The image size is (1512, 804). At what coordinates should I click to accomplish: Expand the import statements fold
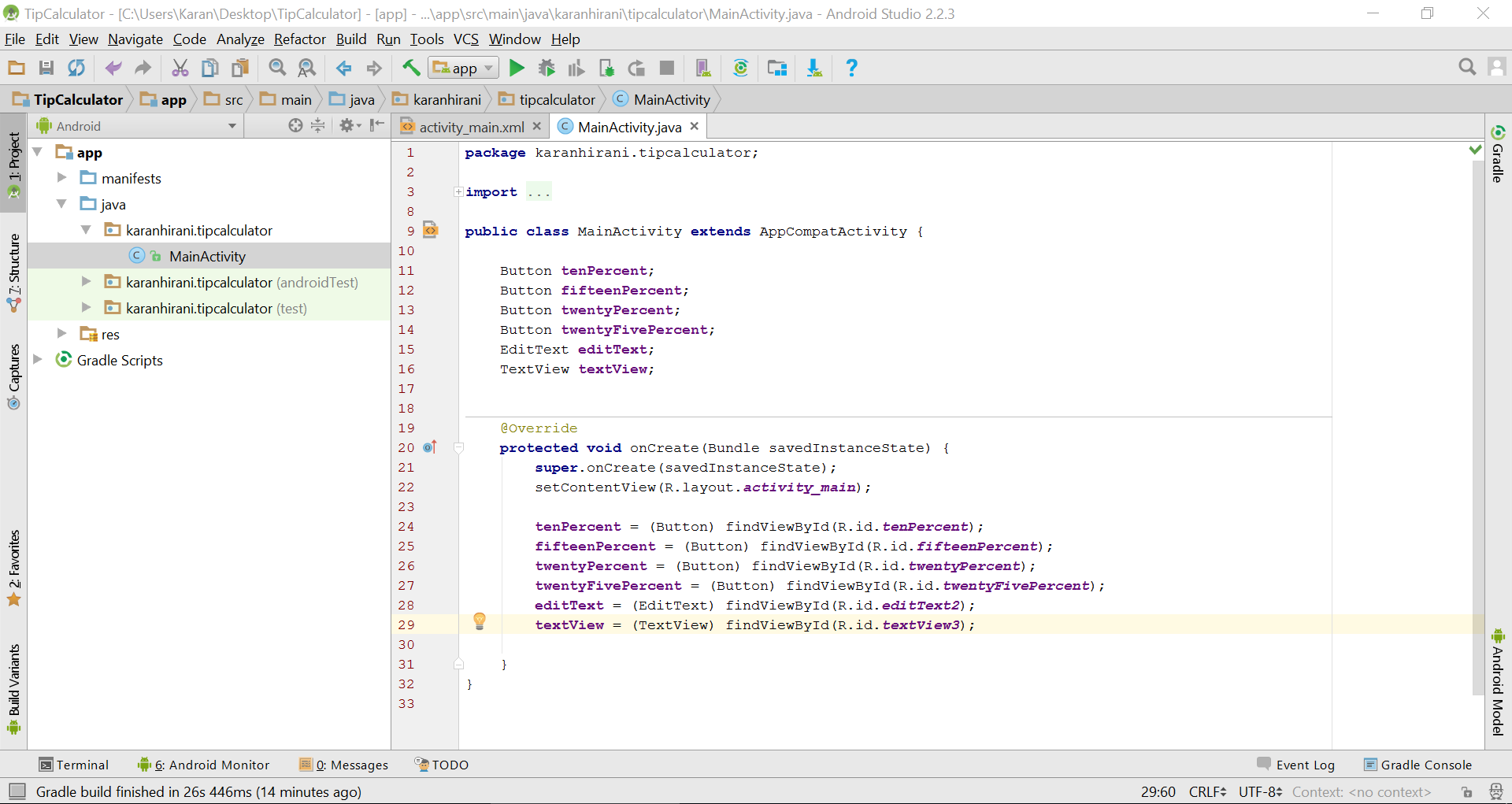pyautogui.click(x=458, y=192)
